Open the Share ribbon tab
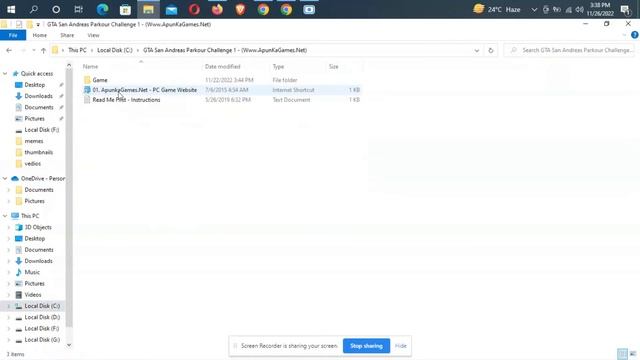The width and height of the screenshot is (640, 360). point(67,36)
